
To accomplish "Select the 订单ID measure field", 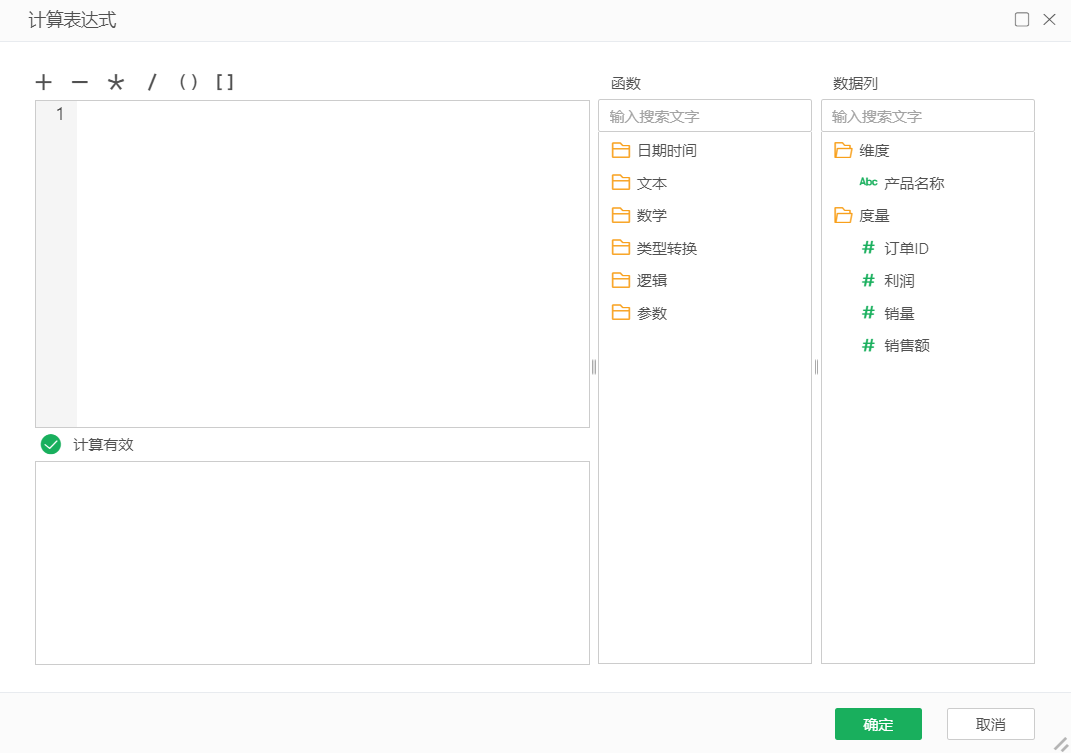I will click(x=906, y=248).
